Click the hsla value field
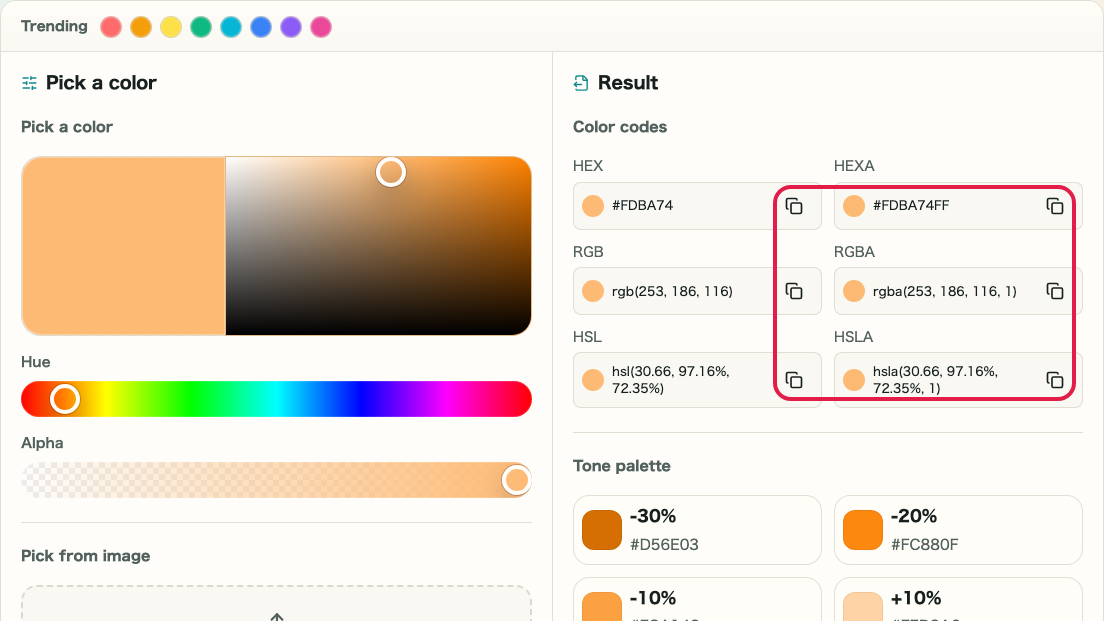Screen dimensions: 1104x621 click(x=958, y=380)
